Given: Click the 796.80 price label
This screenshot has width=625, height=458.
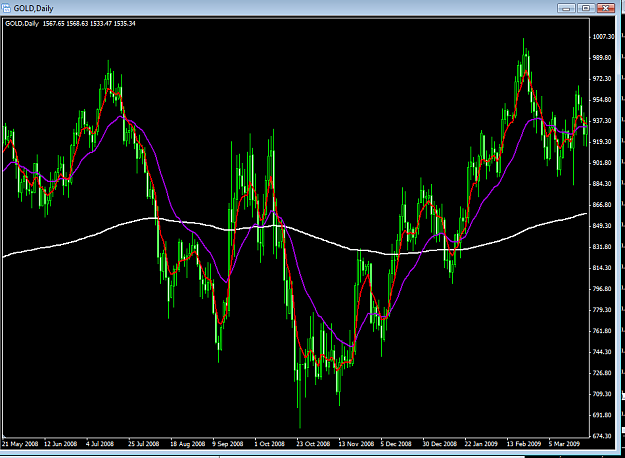Looking at the screenshot, I should [602, 289].
